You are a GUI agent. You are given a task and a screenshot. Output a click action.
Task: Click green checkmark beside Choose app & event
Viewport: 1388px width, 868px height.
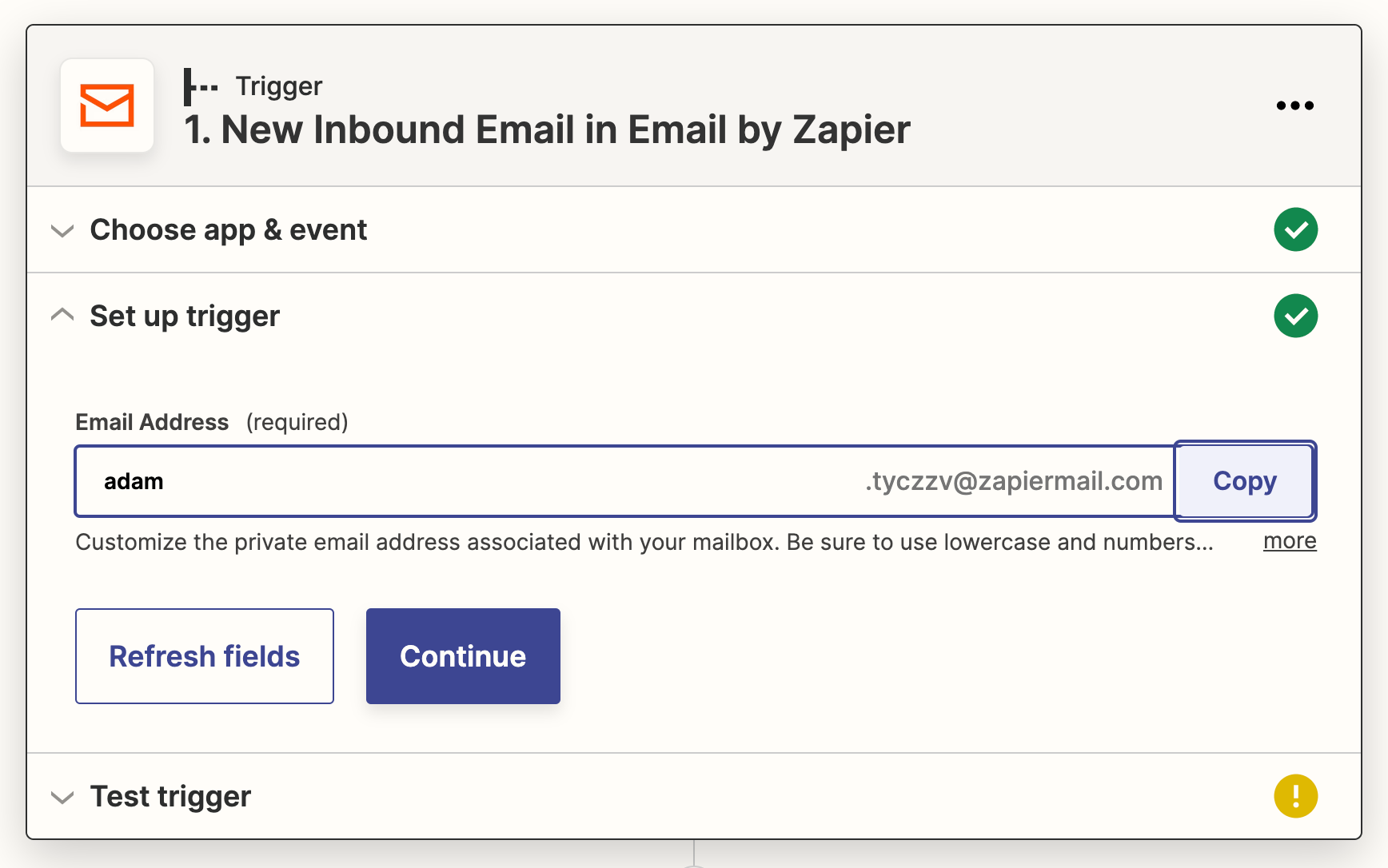pos(1295,229)
